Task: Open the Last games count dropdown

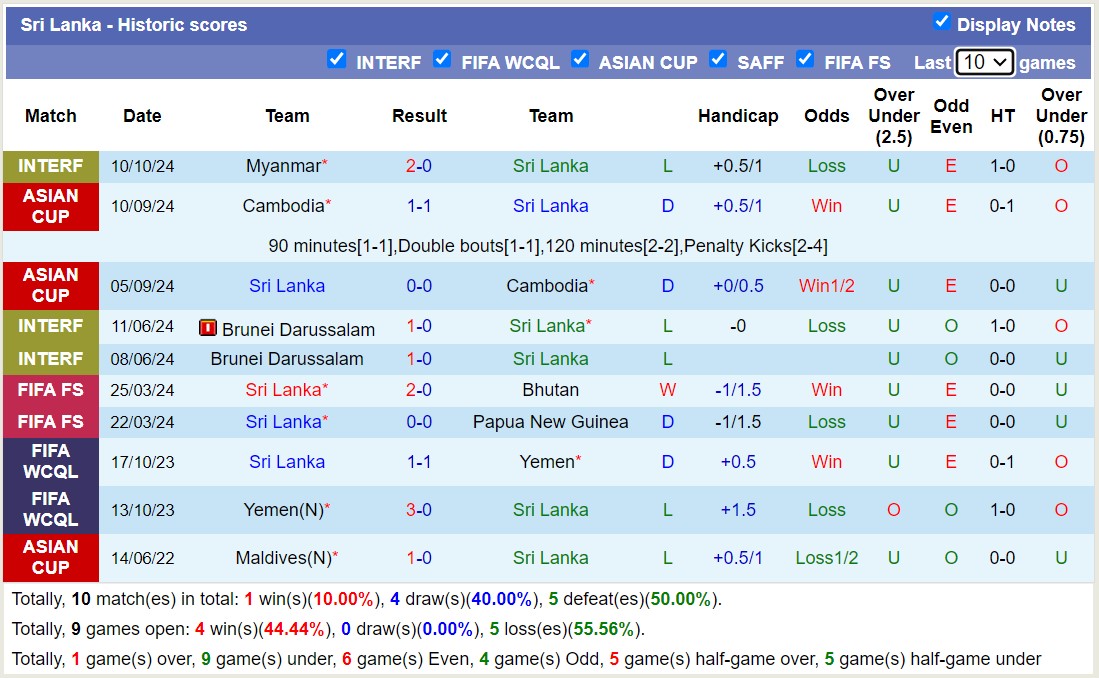Action: click(x=984, y=62)
